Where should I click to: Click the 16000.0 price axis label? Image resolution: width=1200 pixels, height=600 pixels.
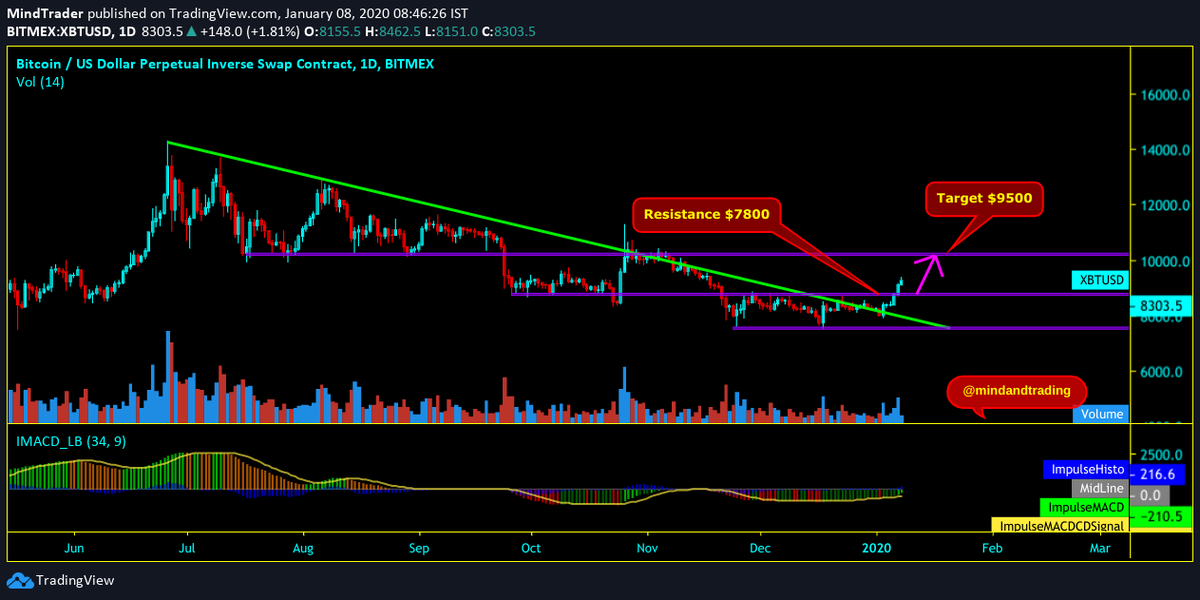[x=1163, y=96]
